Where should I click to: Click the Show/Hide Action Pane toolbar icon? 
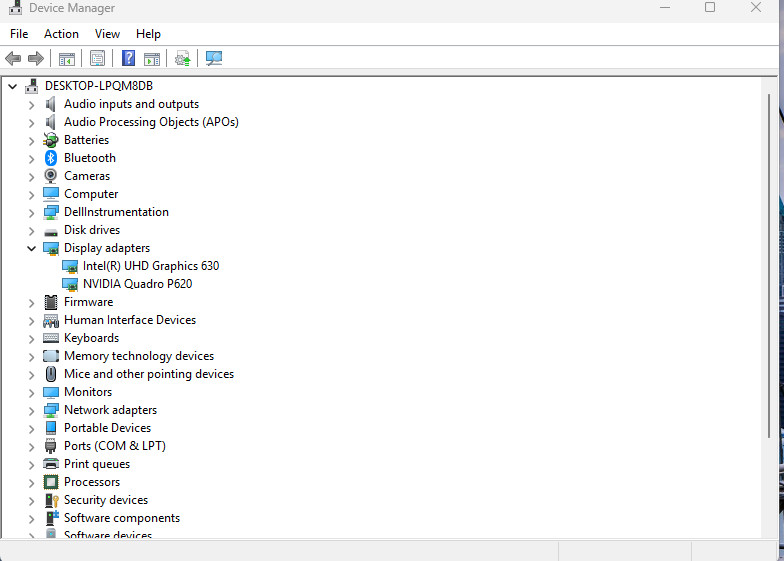click(152, 58)
